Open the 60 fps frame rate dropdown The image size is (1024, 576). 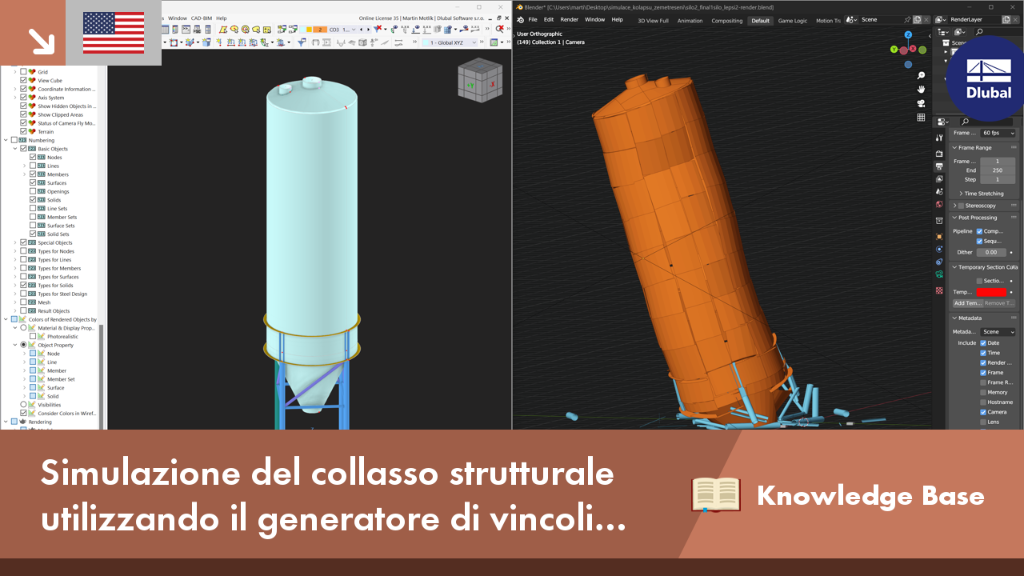pyautogui.click(x=998, y=133)
